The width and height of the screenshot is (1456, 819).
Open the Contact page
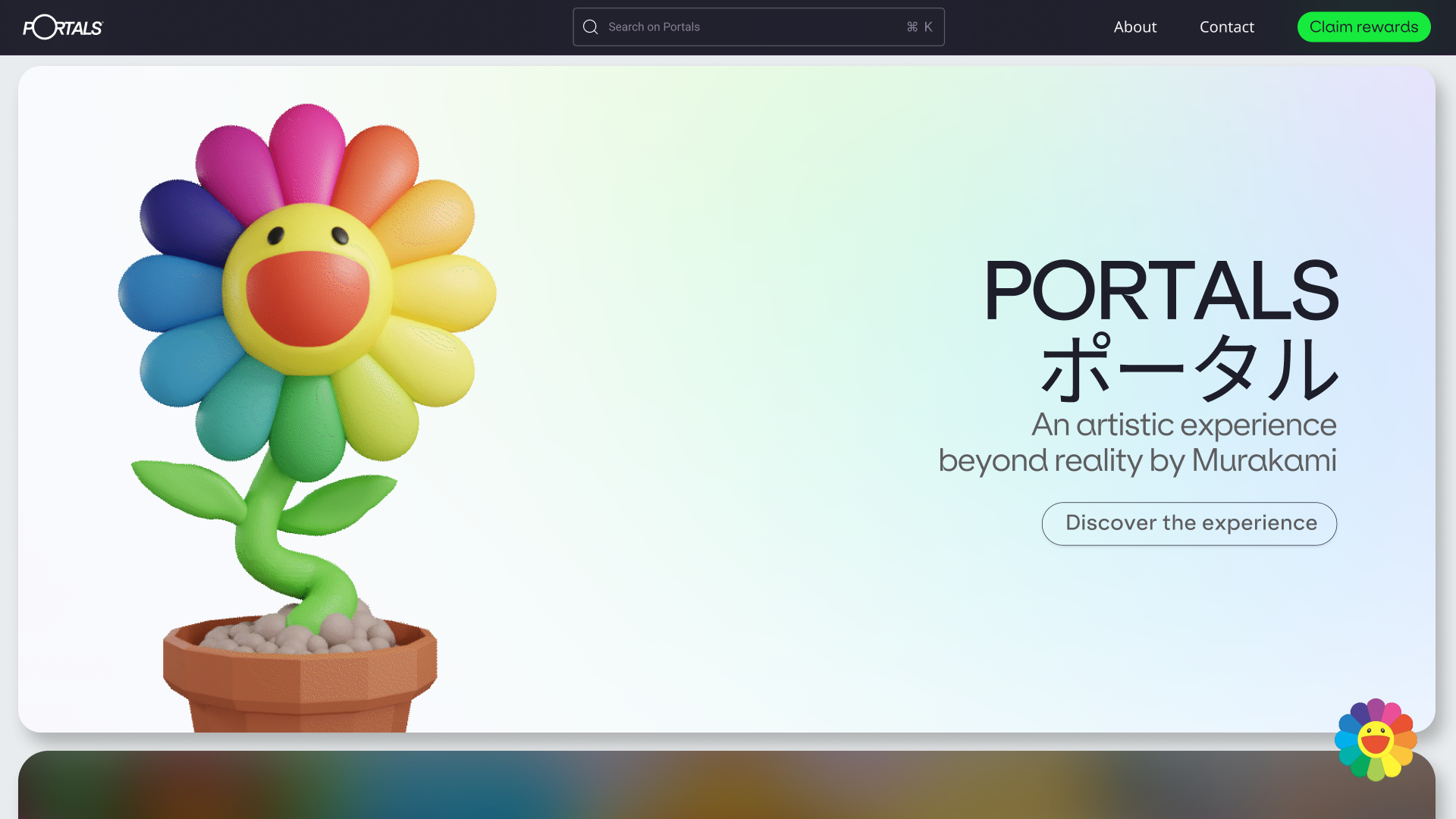pyautogui.click(x=1226, y=27)
